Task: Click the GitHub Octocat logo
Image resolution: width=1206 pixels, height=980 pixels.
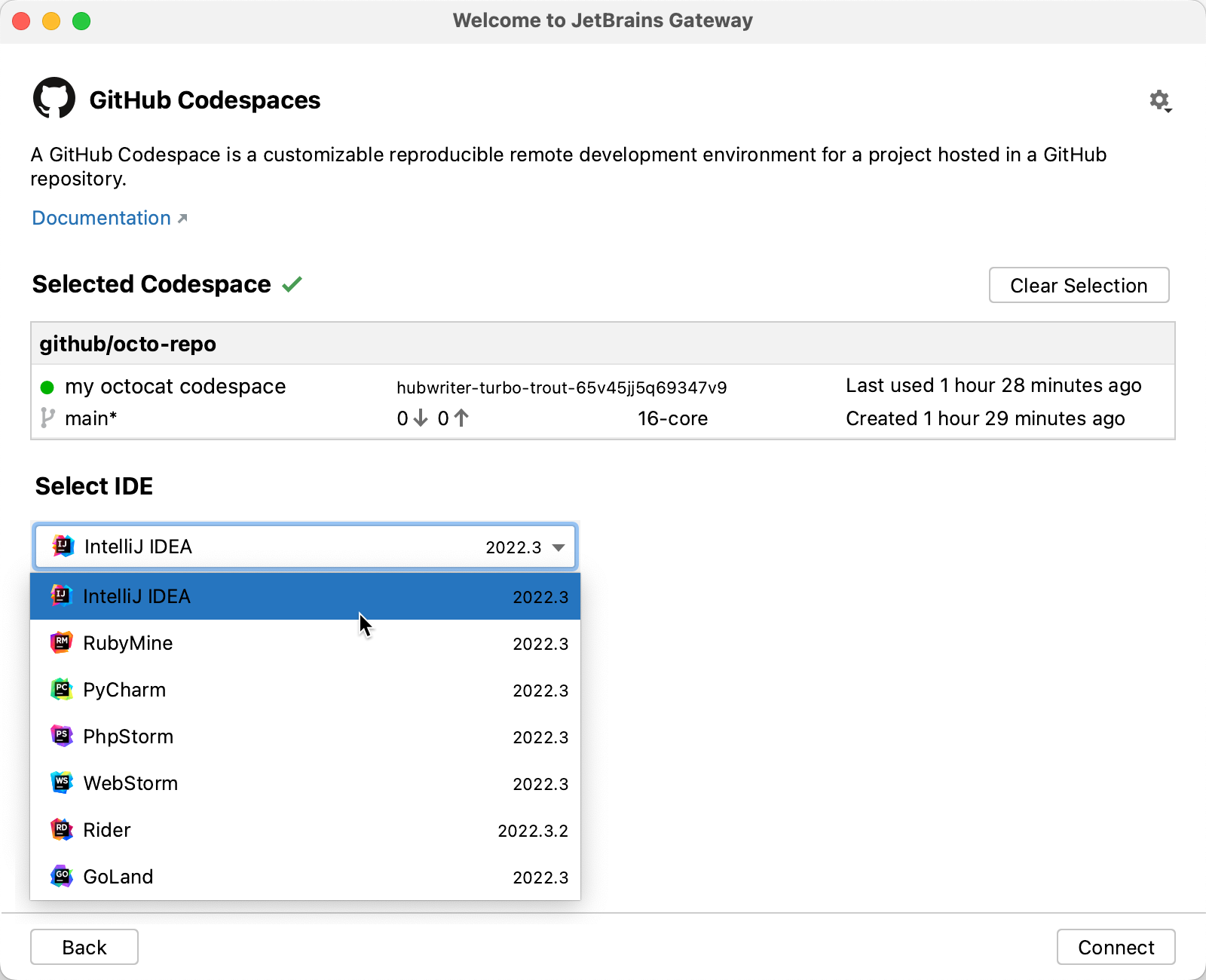Action: tap(54, 98)
